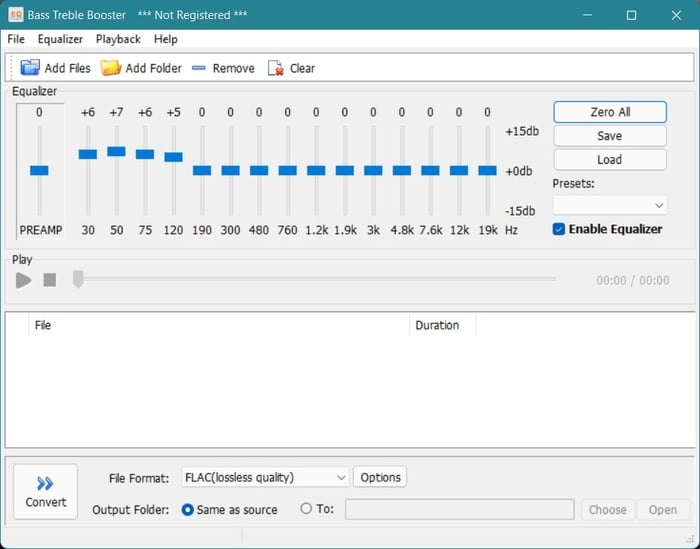Open the Playback menu
This screenshot has width=700, height=549.
(118, 39)
